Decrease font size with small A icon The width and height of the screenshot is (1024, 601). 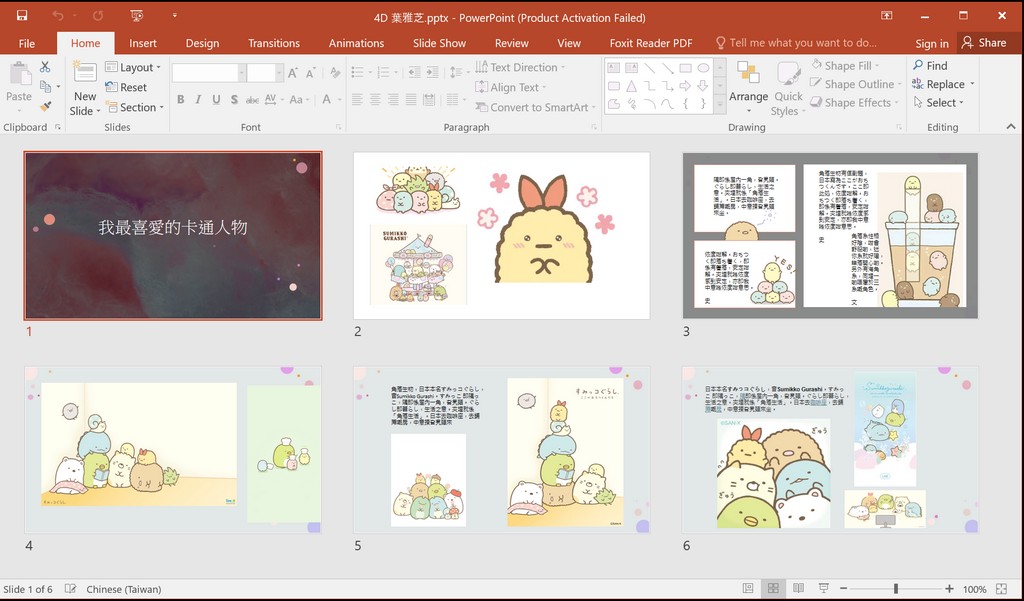311,73
